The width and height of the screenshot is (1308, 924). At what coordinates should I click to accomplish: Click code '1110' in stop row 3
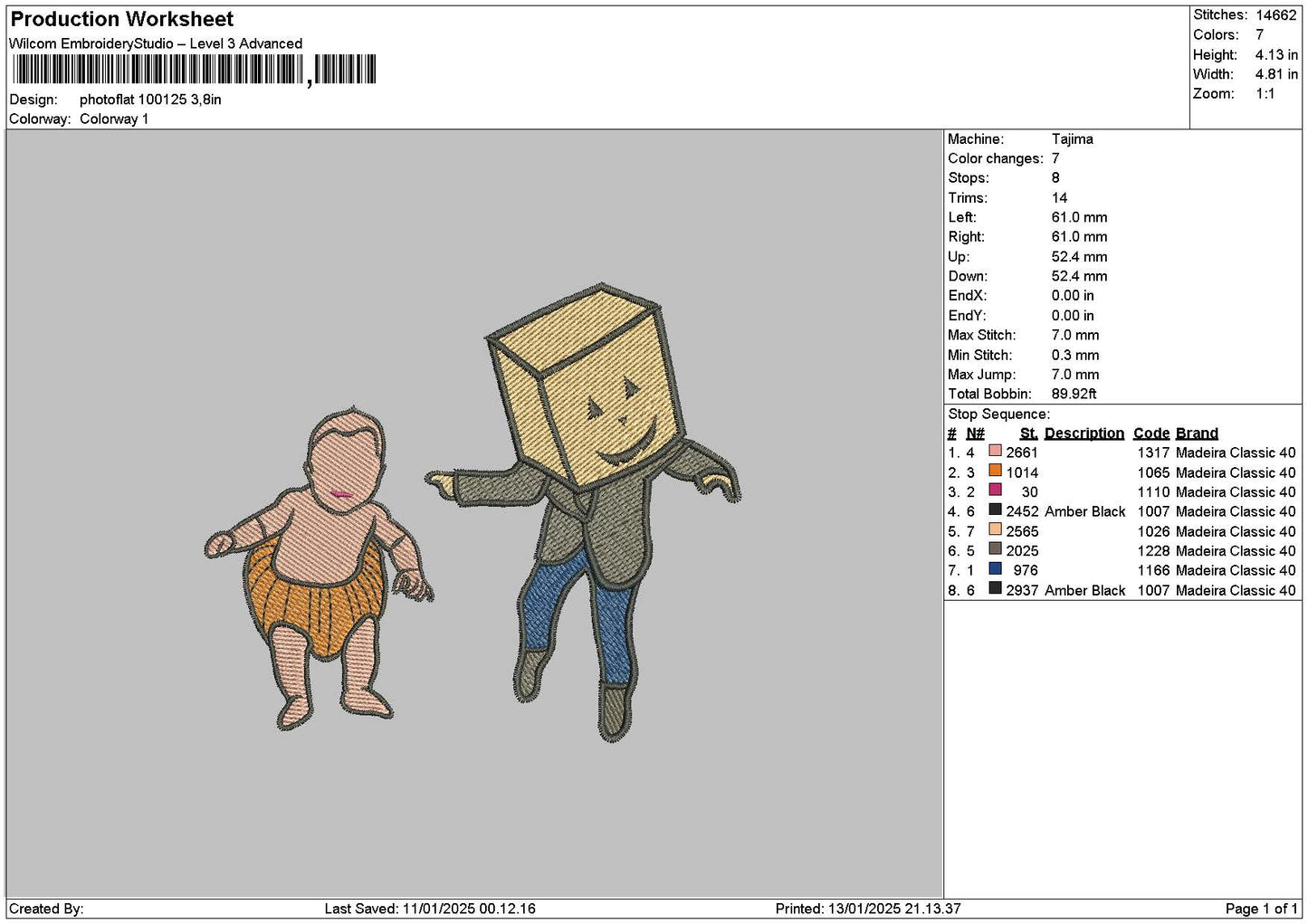pos(1153,492)
